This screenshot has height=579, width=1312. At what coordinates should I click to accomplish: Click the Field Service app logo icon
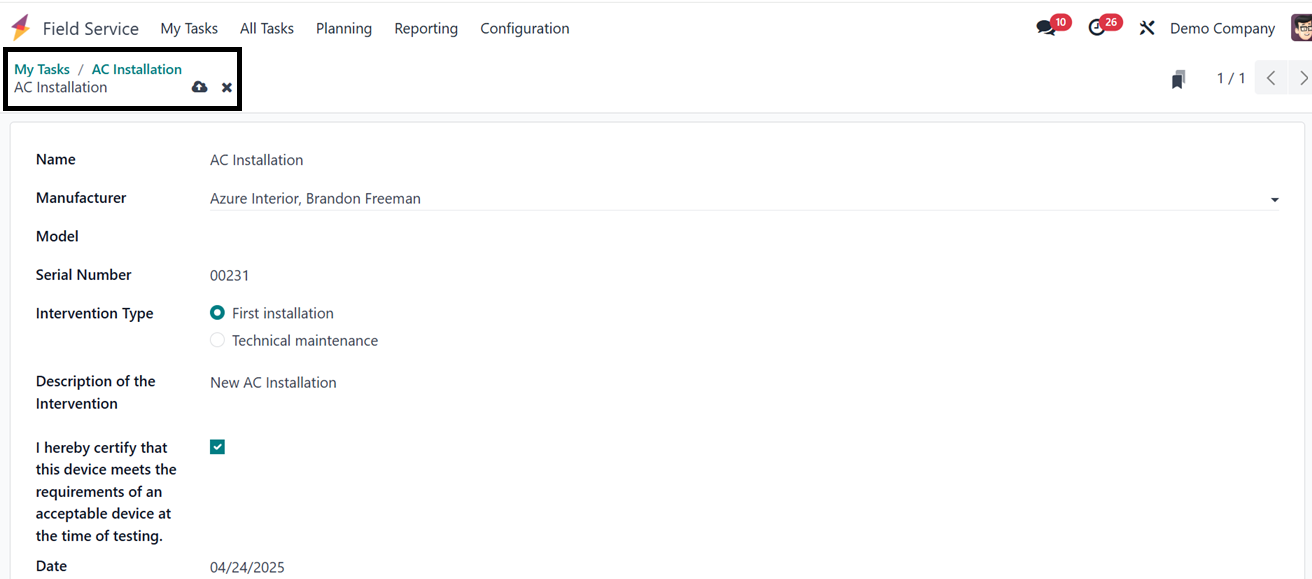pos(21,28)
